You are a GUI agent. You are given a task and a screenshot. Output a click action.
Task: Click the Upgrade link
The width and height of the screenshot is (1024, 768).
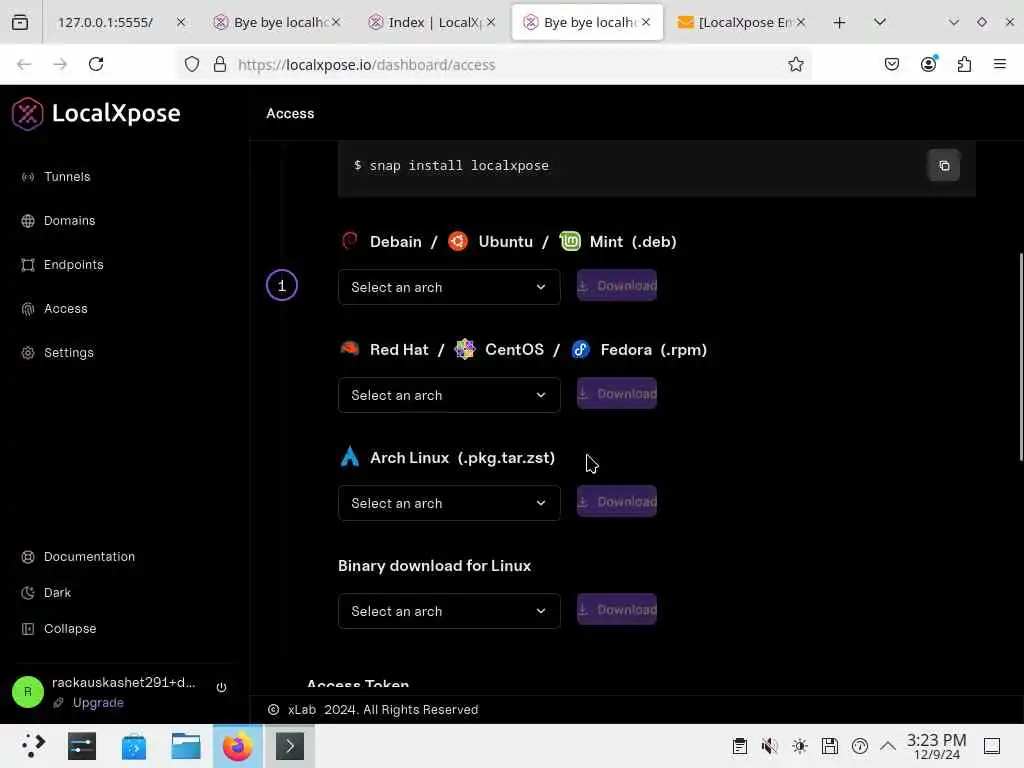pyautogui.click(x=98, y=703)
